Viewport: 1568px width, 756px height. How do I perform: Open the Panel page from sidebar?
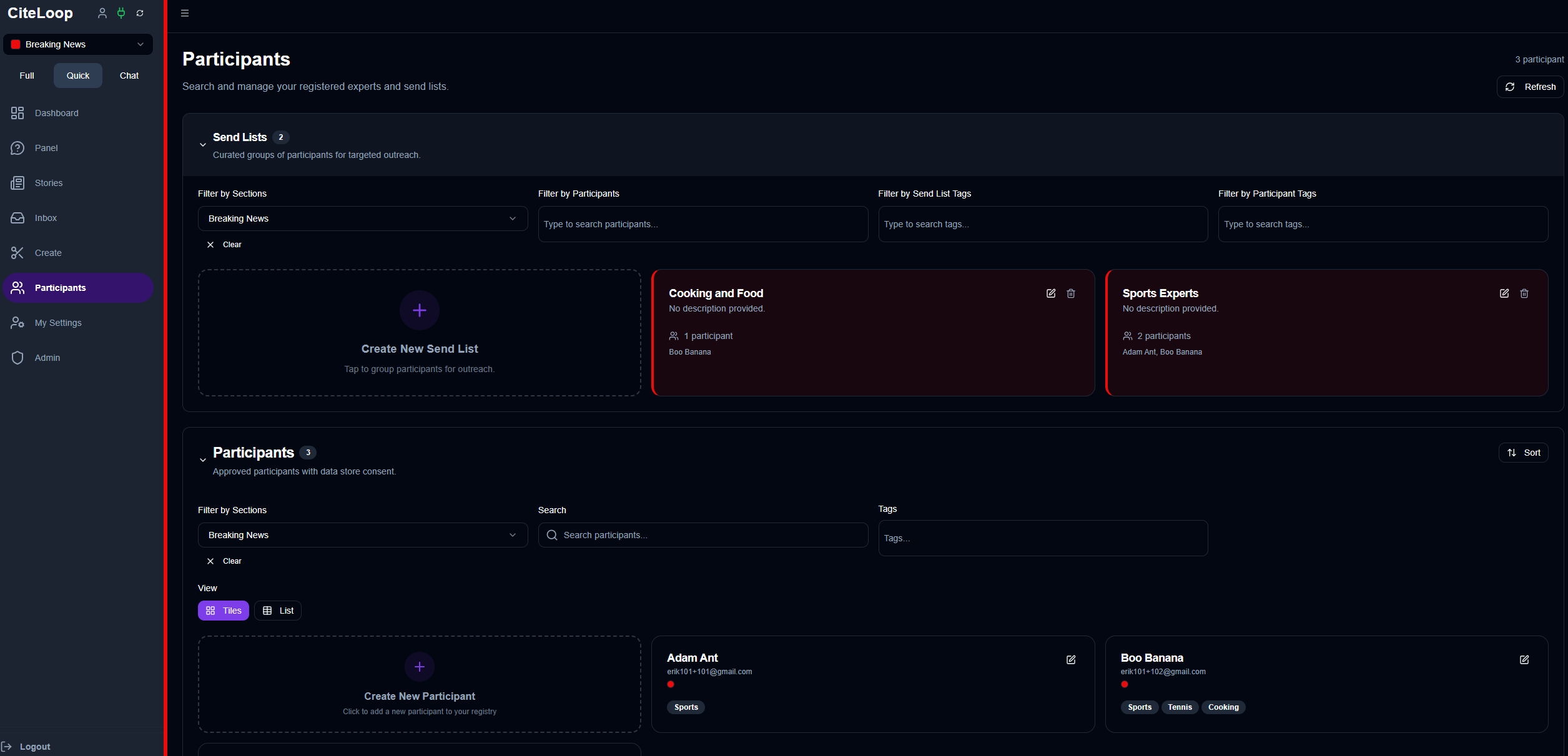pyautogui.click(x=78, y=148)
